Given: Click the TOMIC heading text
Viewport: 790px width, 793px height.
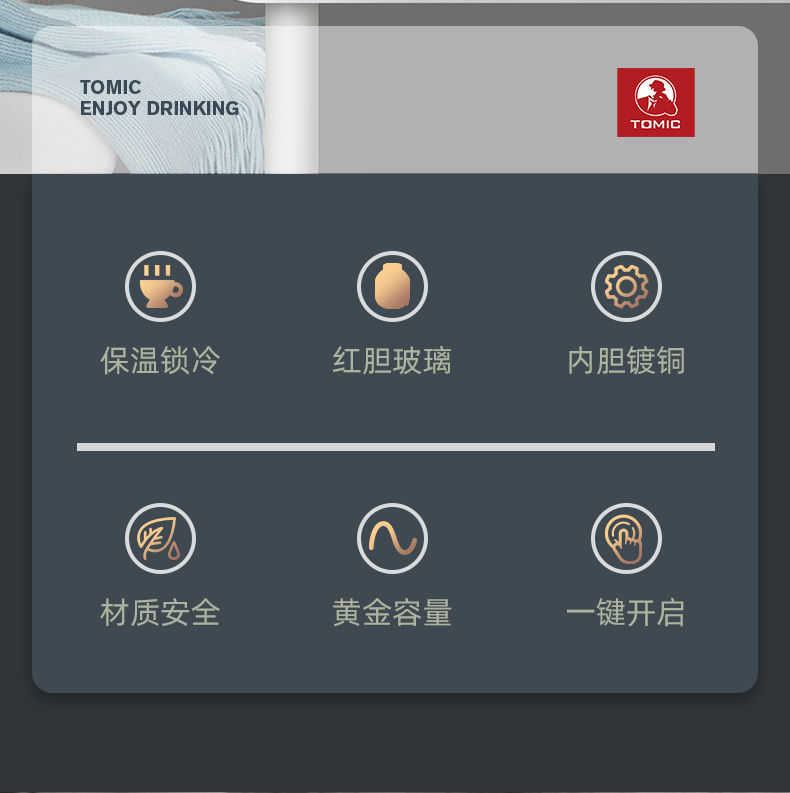Looking at the screenshot, I should 110,87.
